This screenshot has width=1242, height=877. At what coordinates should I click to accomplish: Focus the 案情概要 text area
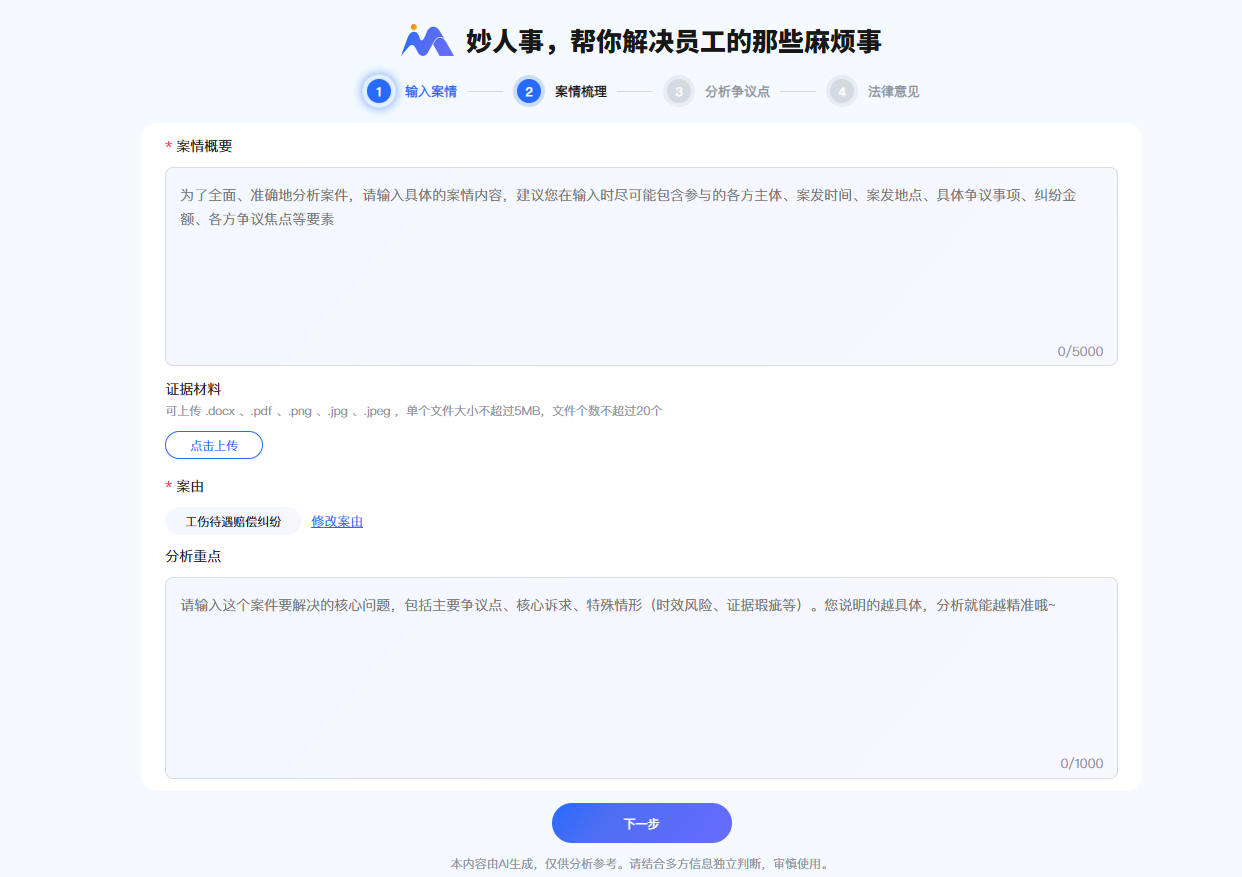[x=641, y=266]
